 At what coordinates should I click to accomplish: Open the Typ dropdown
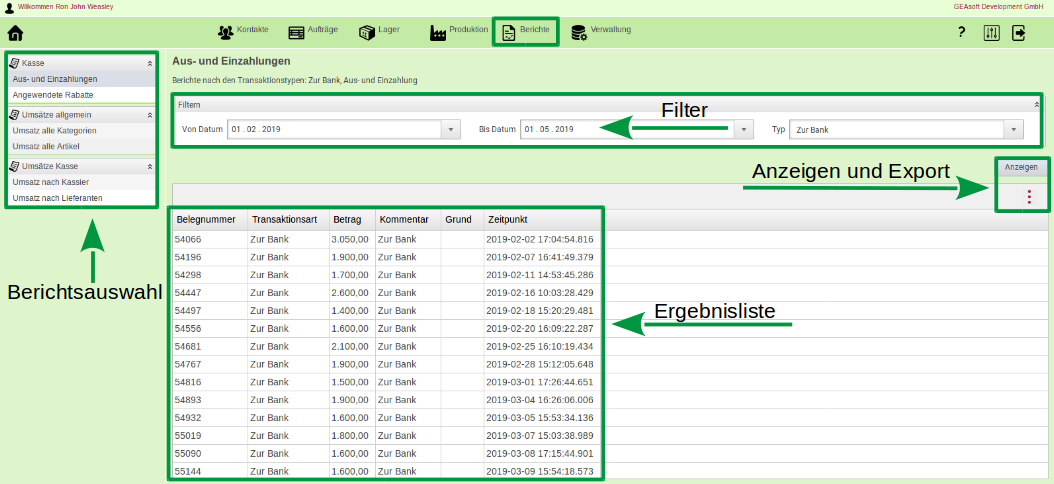tap(1015, 130)
